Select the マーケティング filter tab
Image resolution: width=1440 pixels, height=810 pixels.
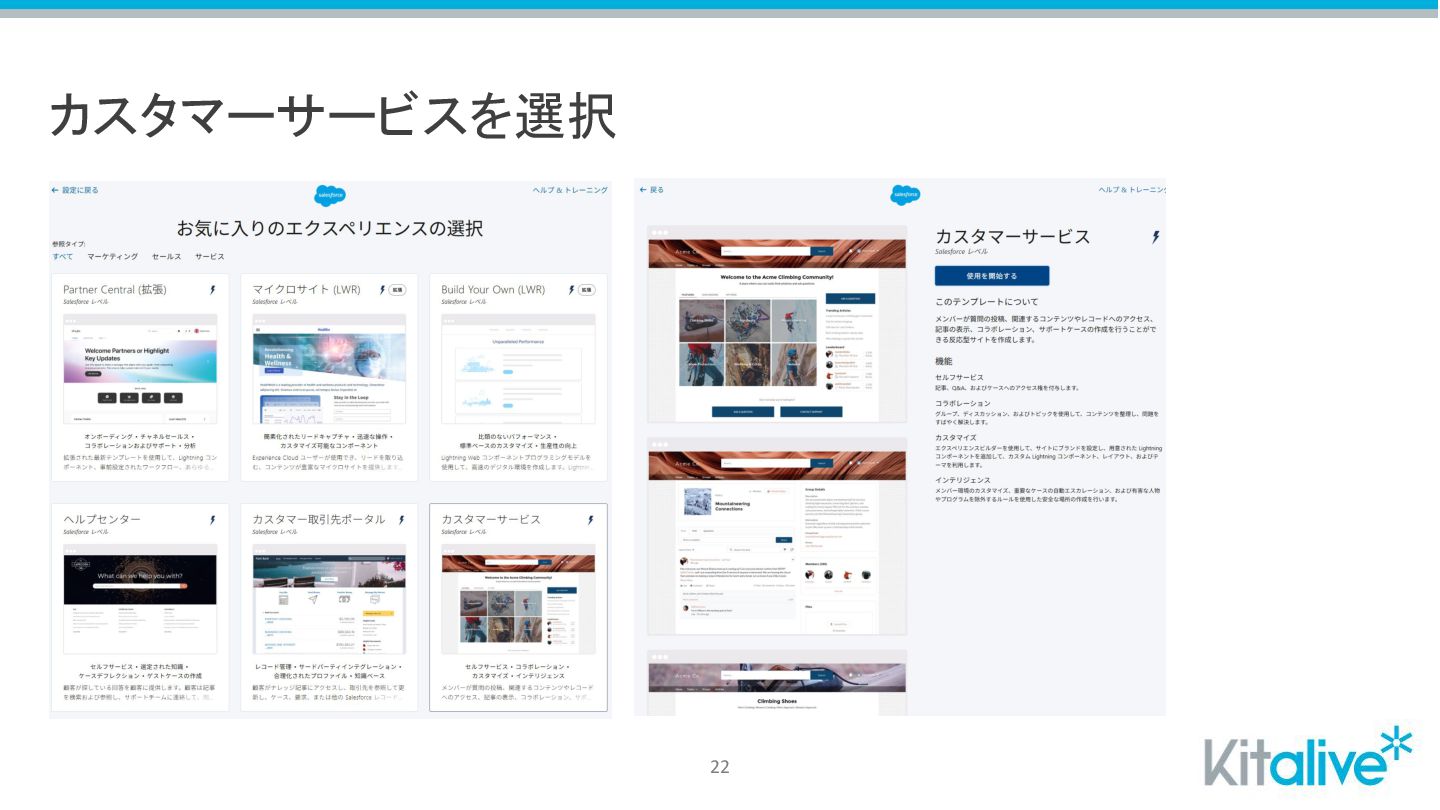coord(112,257)
